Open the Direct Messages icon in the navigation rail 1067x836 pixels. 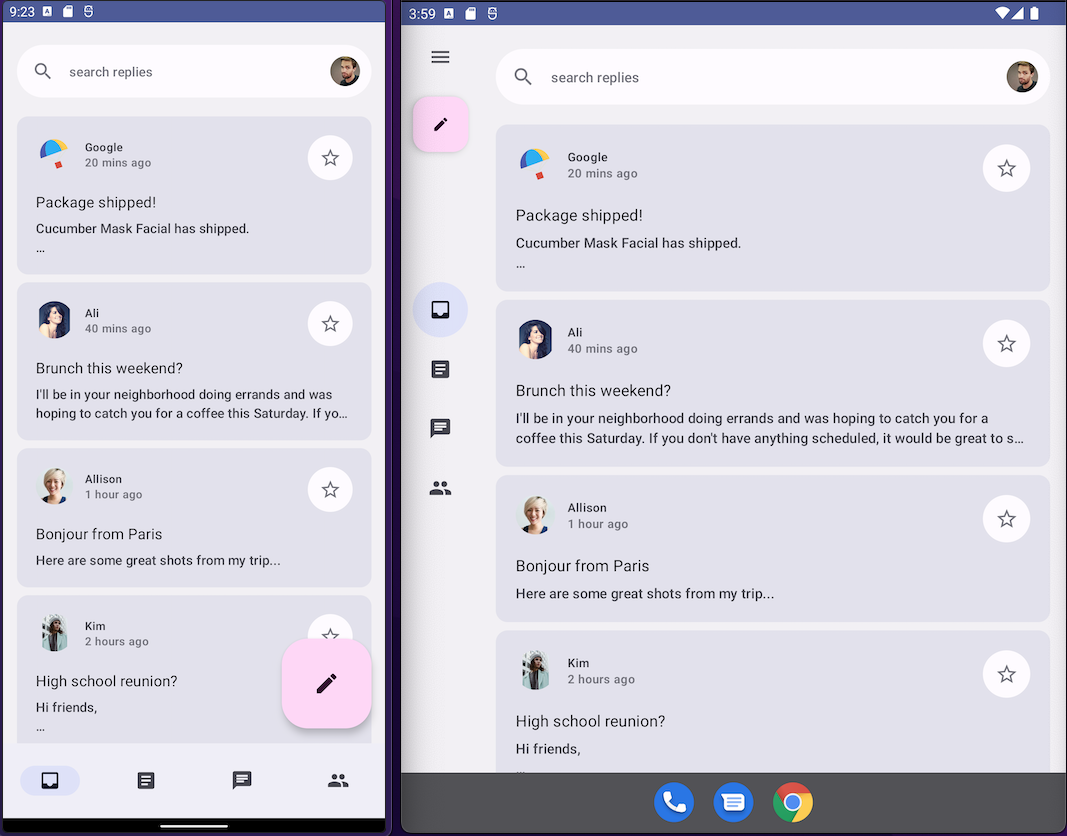(440, 428)
